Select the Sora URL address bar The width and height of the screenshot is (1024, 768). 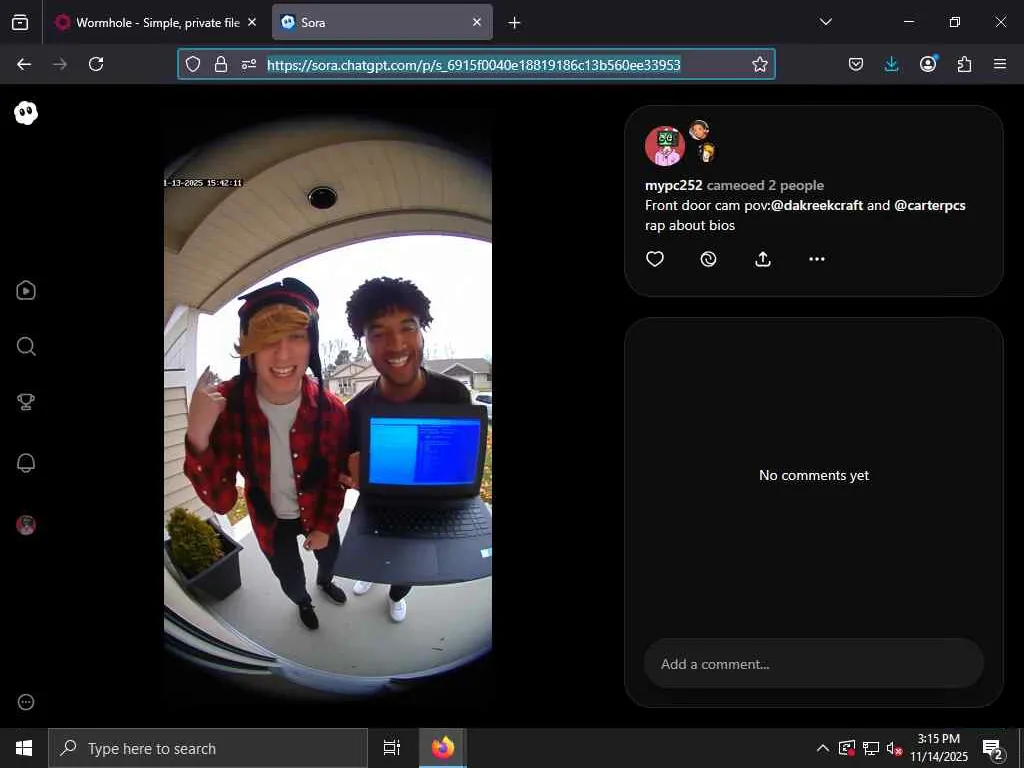[474, 64]
